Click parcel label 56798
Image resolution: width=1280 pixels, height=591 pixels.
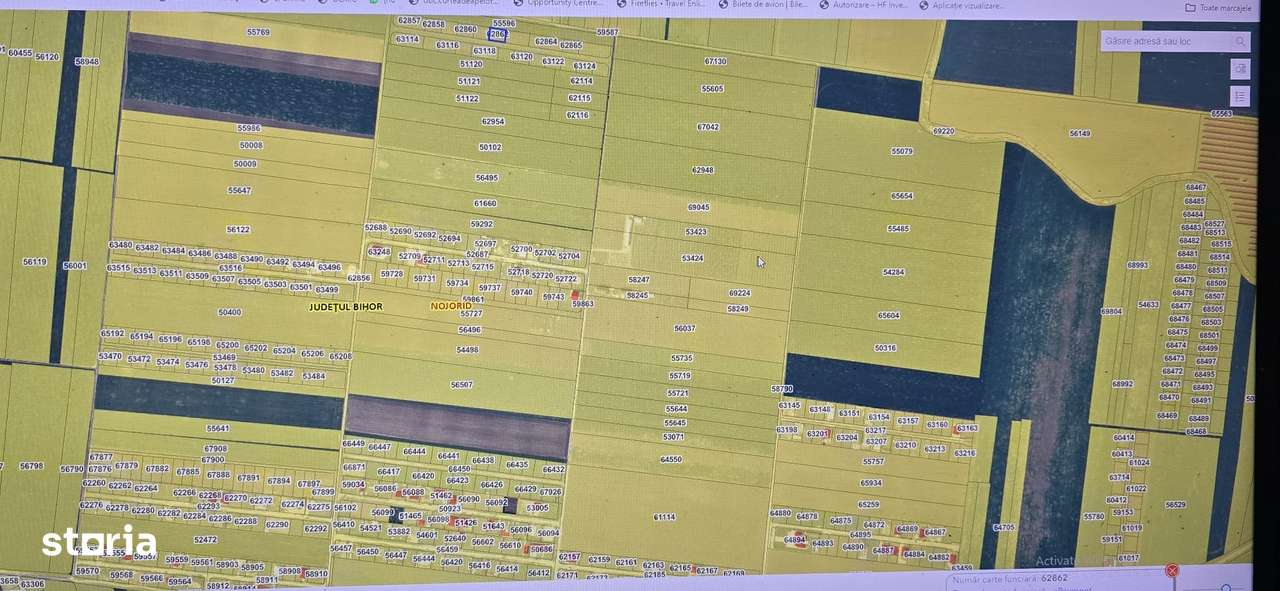point(31,466)
